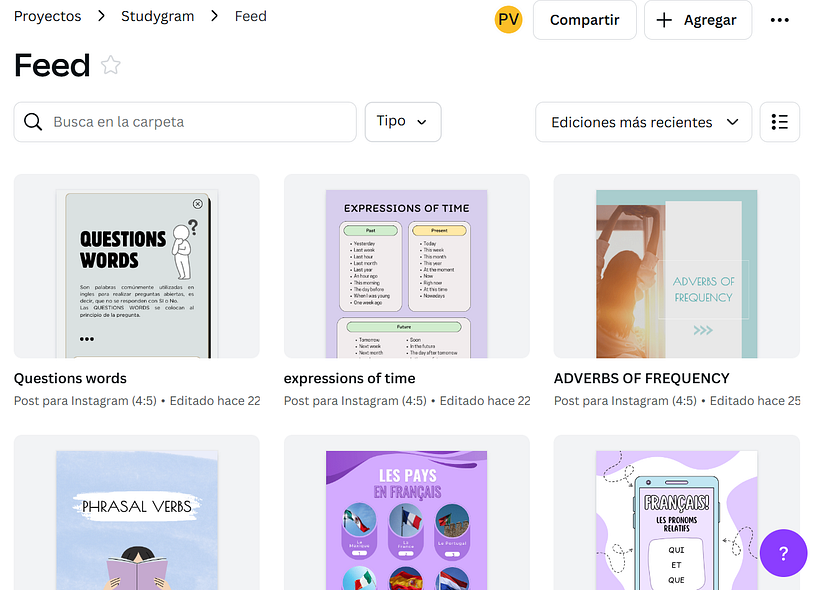Click the title 'Questions words'
The width and height of the screenshot is (820, 590).
[70, 378]
